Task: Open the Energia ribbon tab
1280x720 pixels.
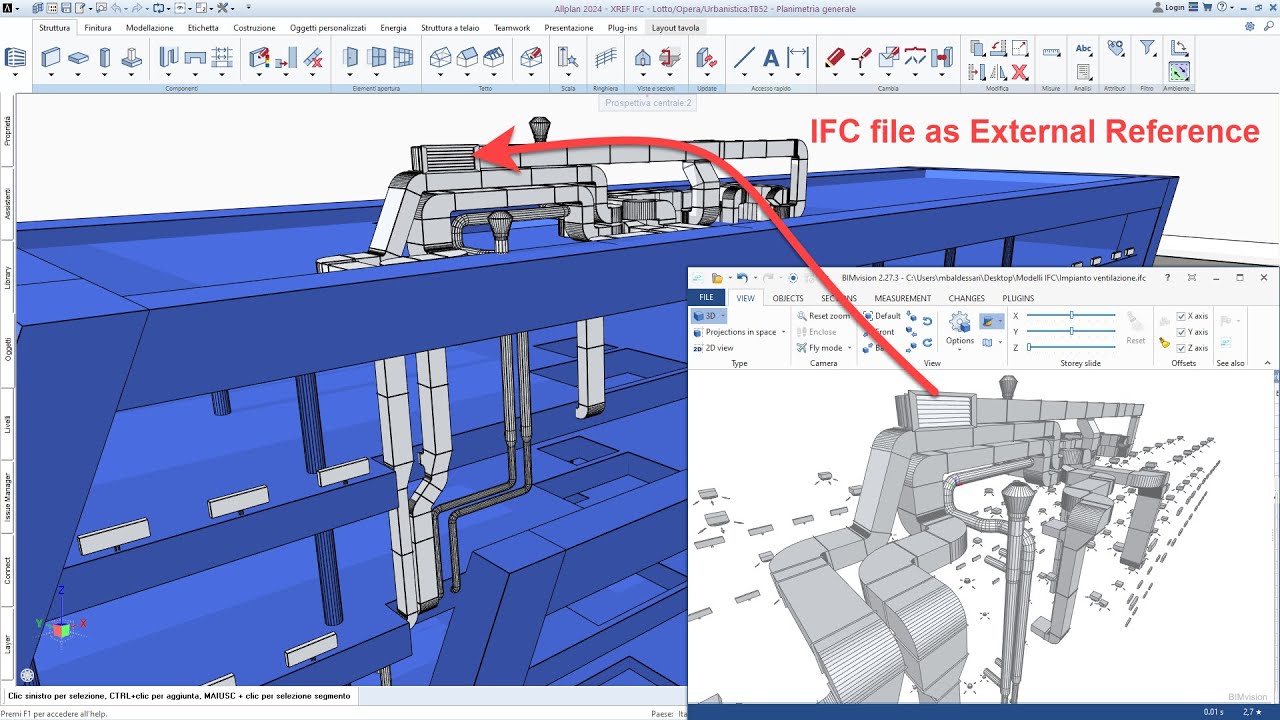Action: [393, 28]
